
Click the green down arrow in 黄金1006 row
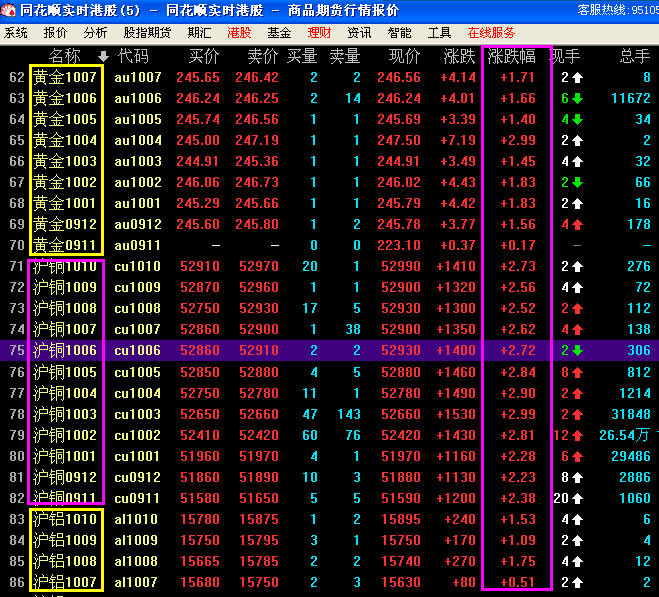click(x=578, y=98)
